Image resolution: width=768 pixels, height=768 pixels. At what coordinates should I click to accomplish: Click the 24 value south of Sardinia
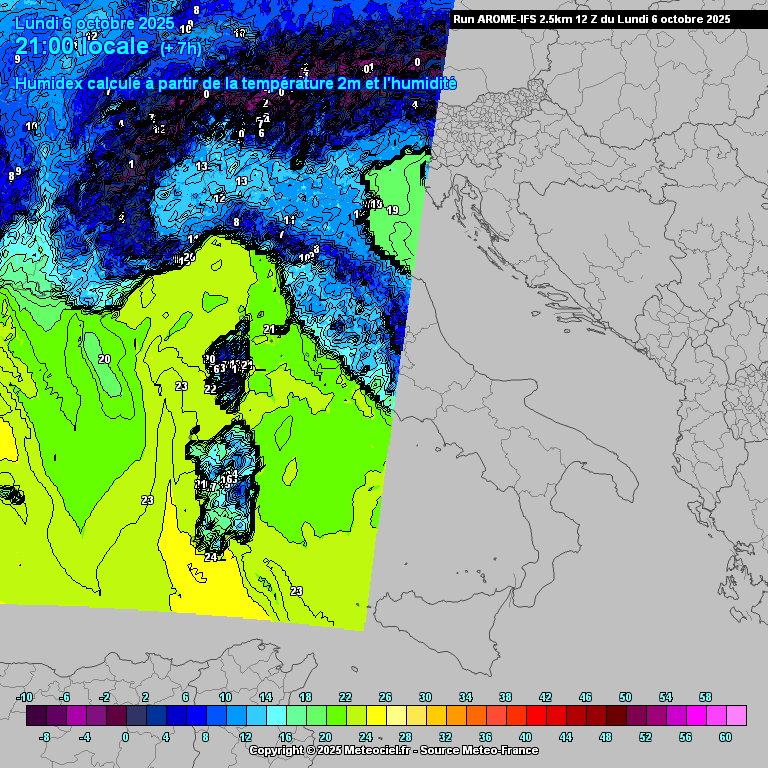pyautogui.click(x=211, y=557)
